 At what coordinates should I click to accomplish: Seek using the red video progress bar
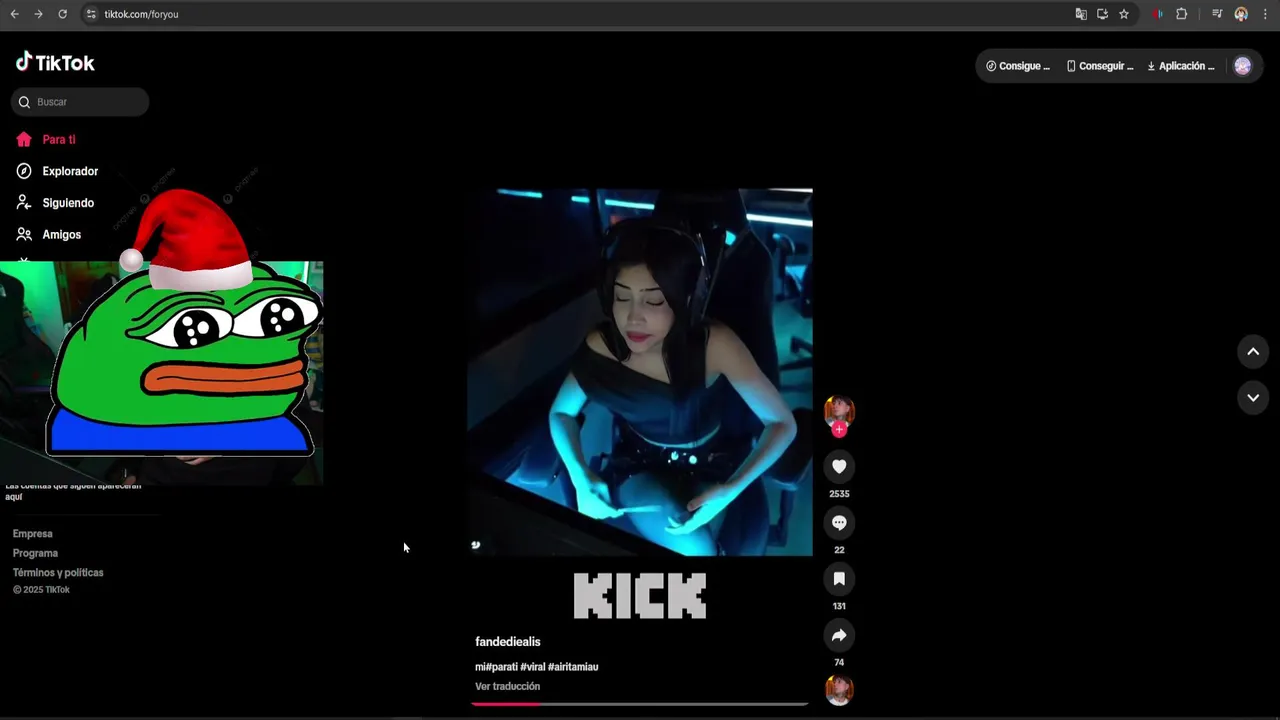(640, 704)
